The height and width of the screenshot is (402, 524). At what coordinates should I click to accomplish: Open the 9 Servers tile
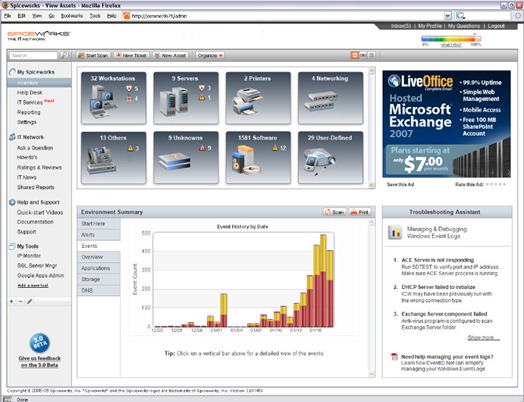pos(186,98)
